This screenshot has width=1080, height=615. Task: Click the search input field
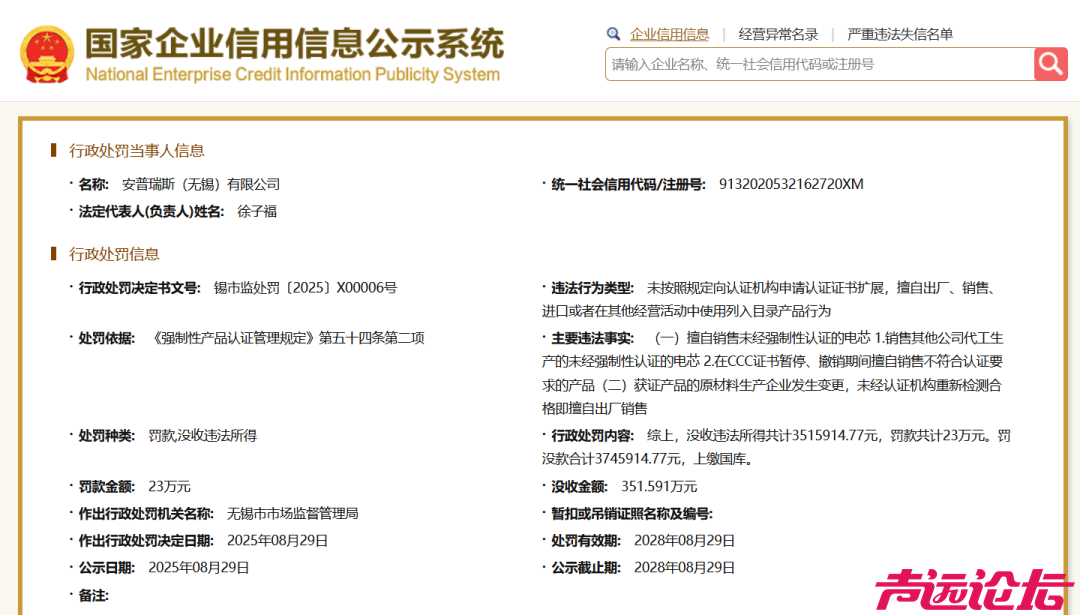[810, 64]
